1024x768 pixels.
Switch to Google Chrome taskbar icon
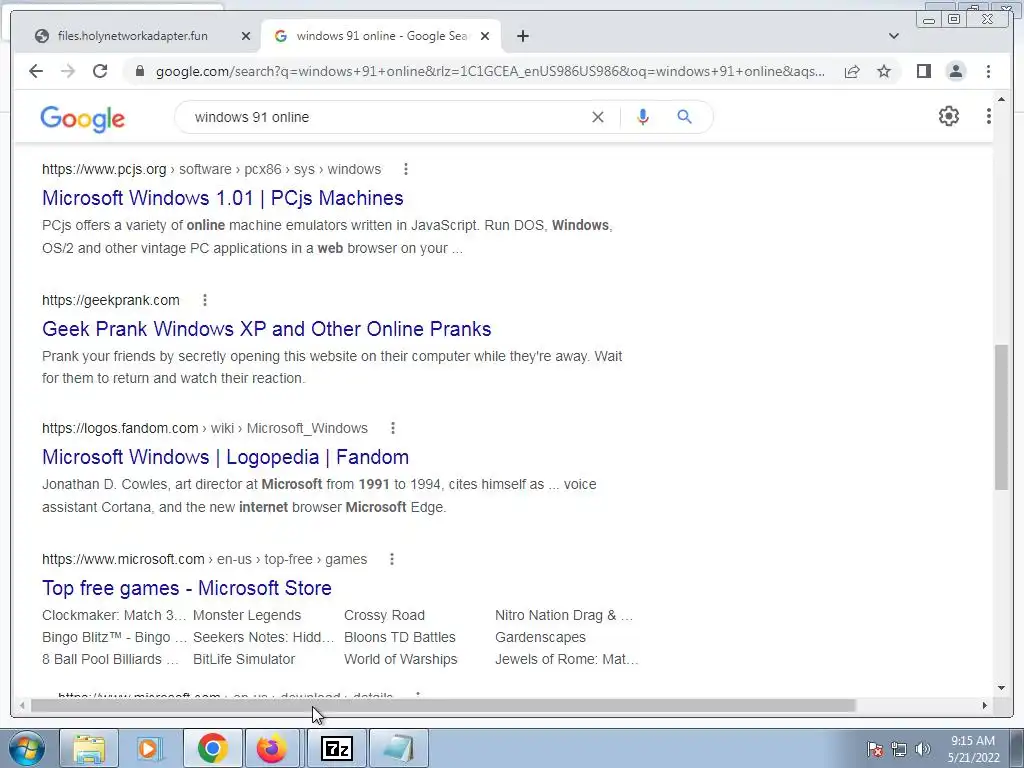[212, 748]
